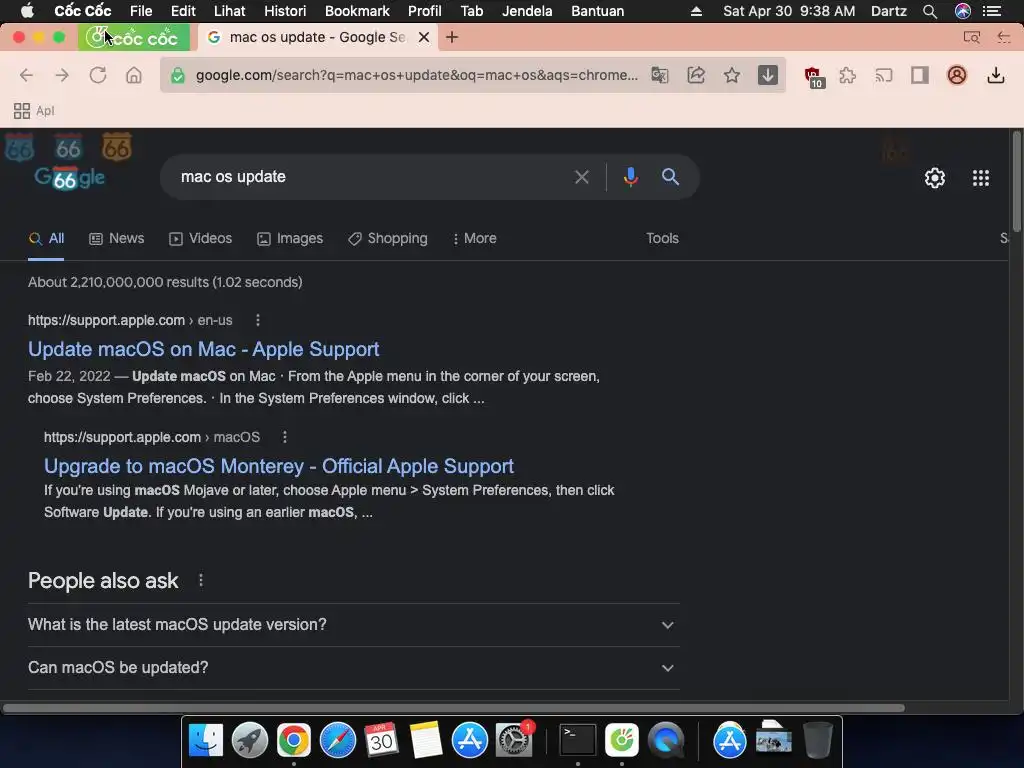Open the browser home page
1024x768 pixels.
click(134, 75)
